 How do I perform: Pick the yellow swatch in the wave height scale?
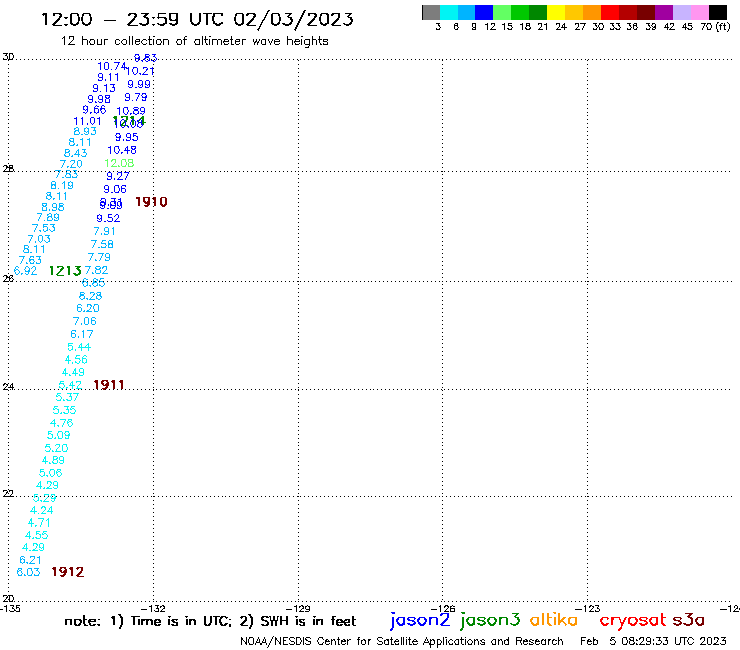tap(556, 12)
